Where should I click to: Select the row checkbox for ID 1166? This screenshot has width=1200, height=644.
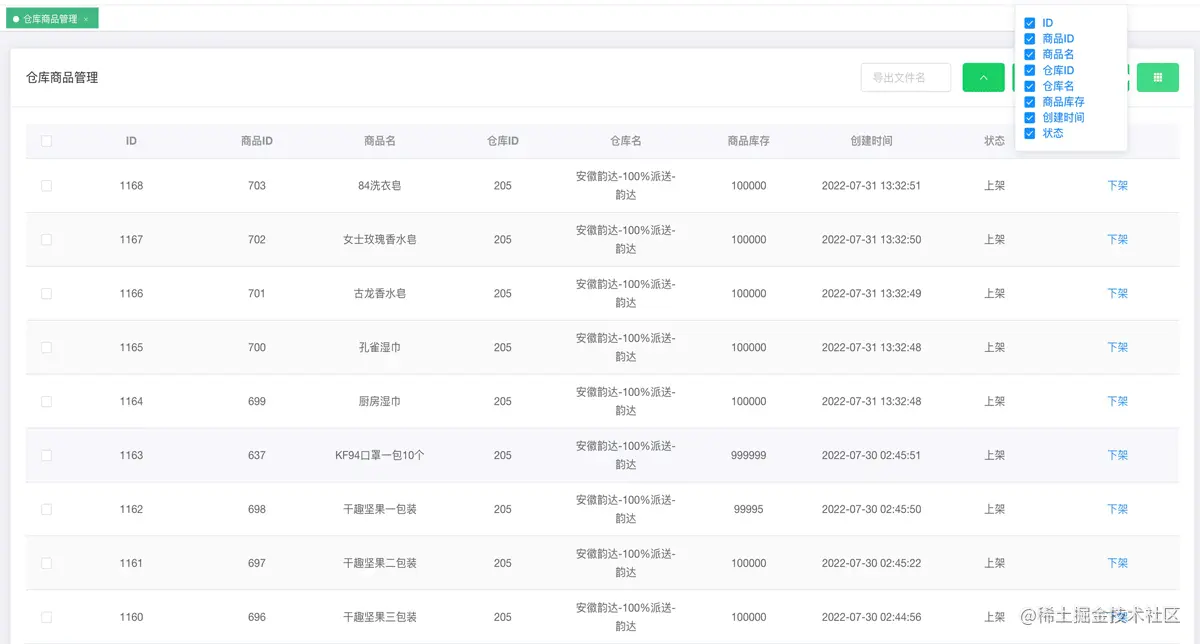pos(46,294)
